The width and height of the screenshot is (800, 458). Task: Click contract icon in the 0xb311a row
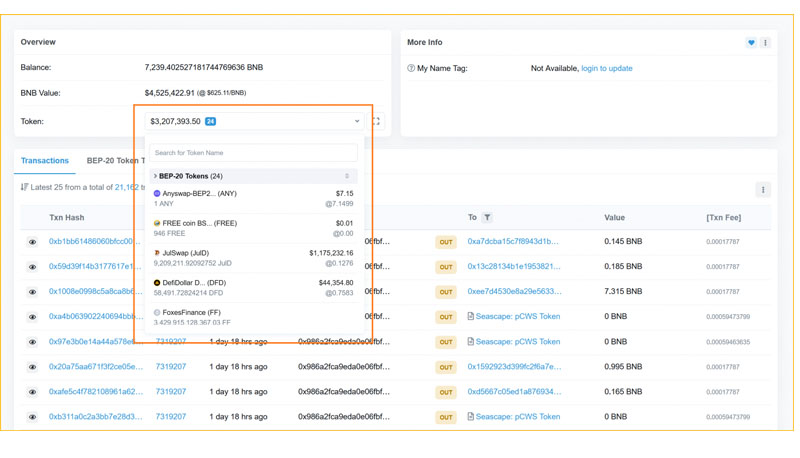coord(470,416)
